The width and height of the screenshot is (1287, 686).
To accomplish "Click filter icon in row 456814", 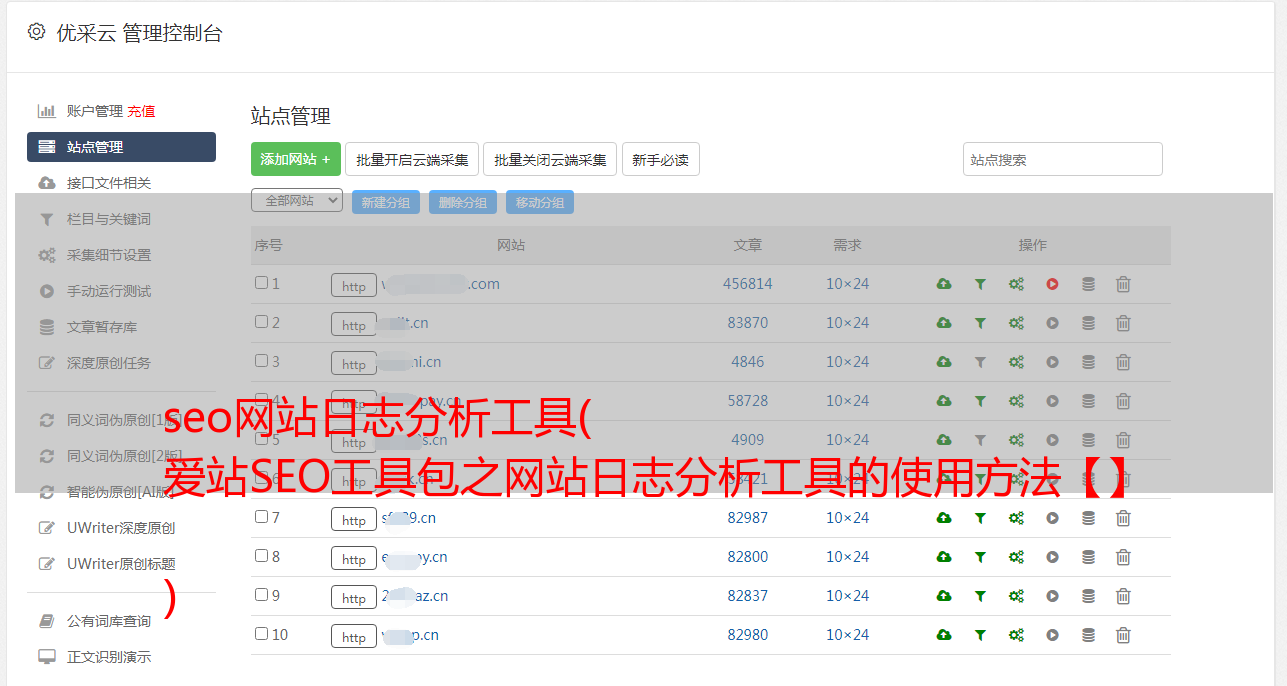I will [980, 284].
